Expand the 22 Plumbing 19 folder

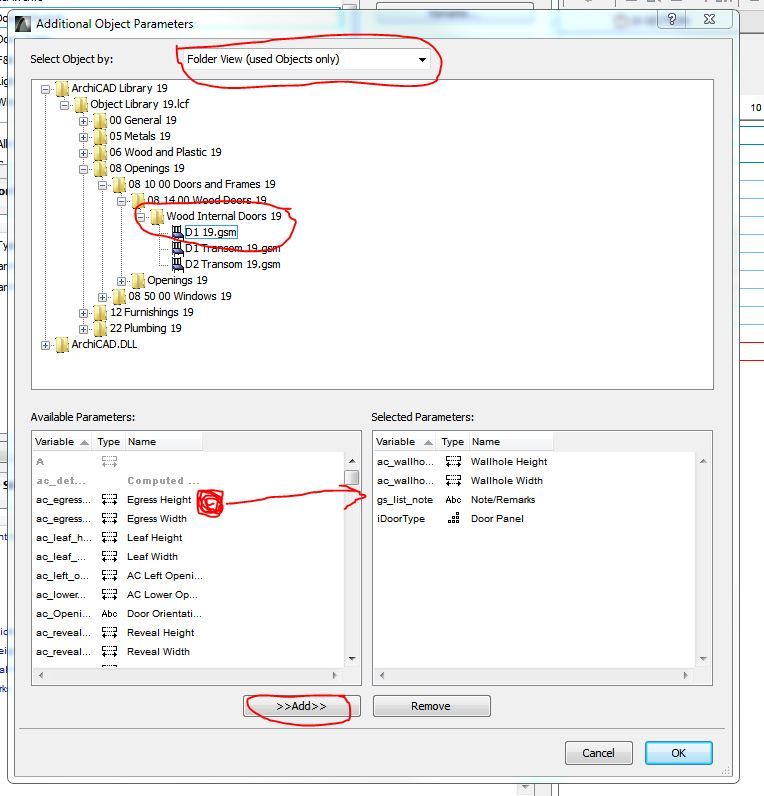(83, 329)
